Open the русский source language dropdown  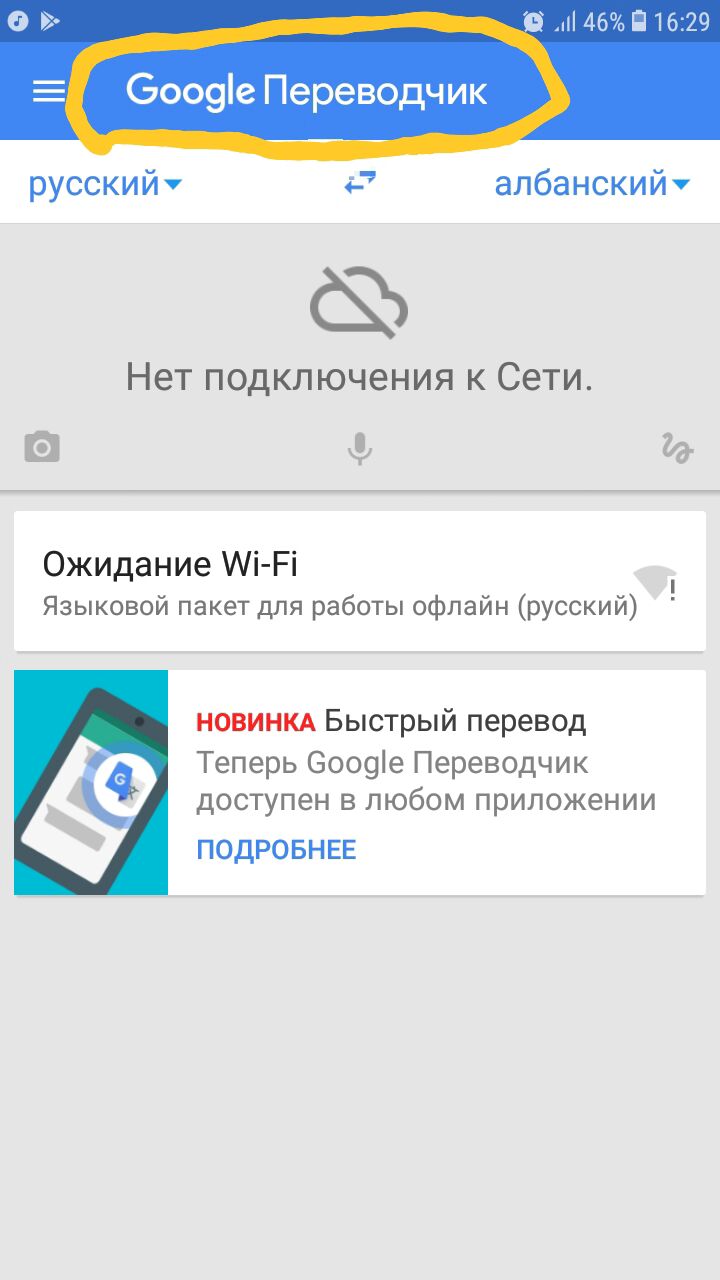[x=105, y=184]
